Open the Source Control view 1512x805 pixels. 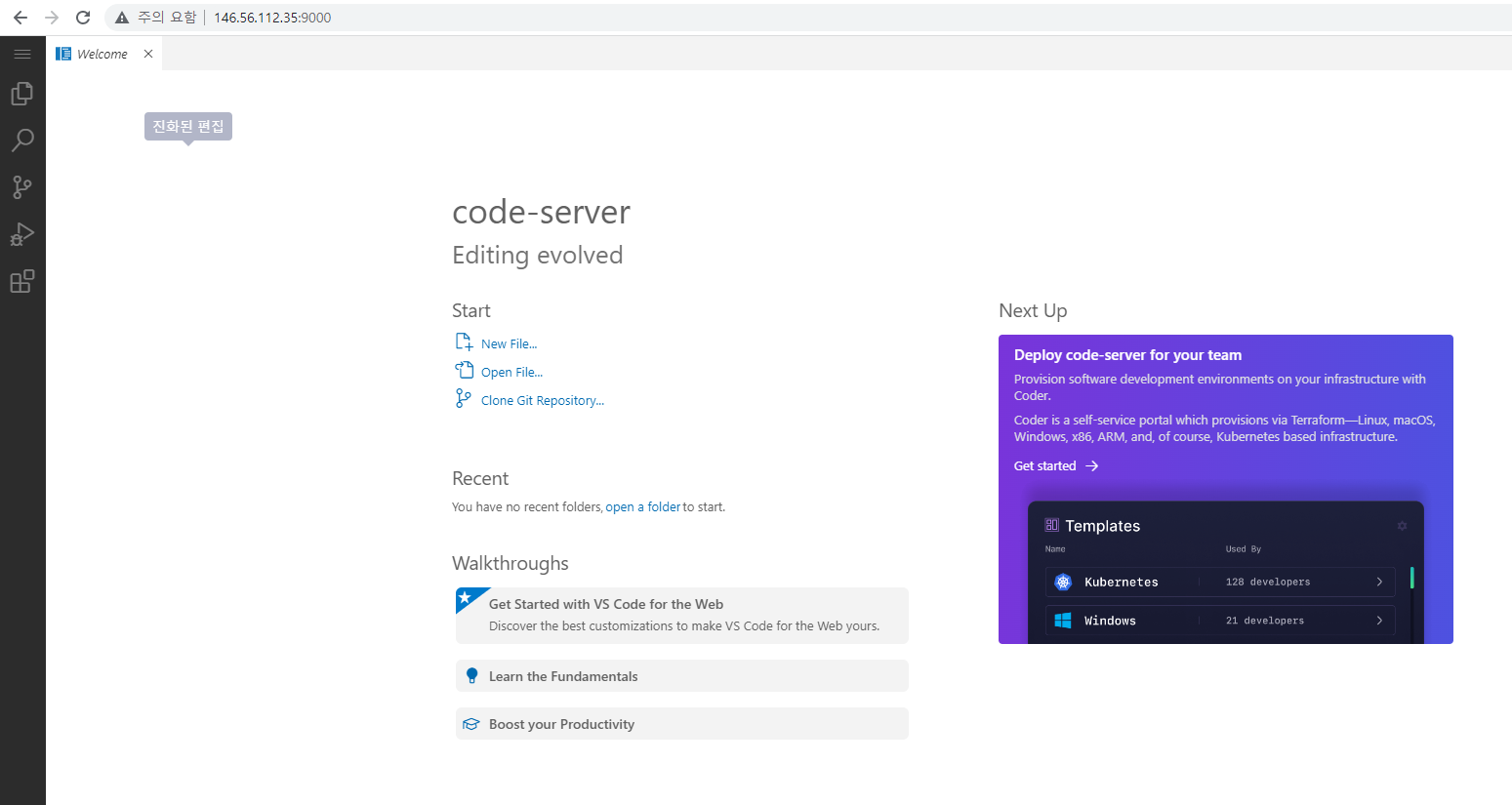(22, 187)
